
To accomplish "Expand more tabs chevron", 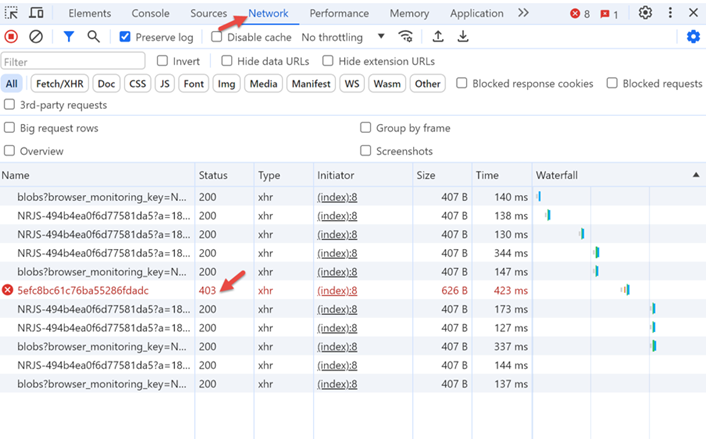I will [x=523, y=13].
